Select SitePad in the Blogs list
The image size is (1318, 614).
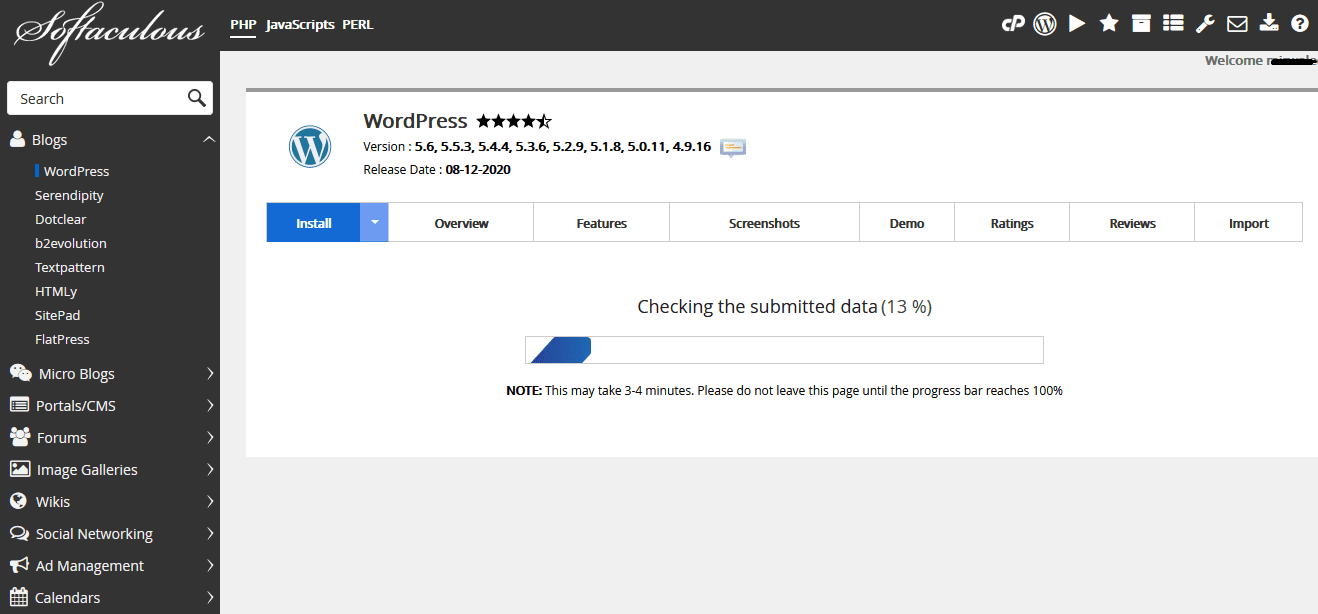pos(58,315)
